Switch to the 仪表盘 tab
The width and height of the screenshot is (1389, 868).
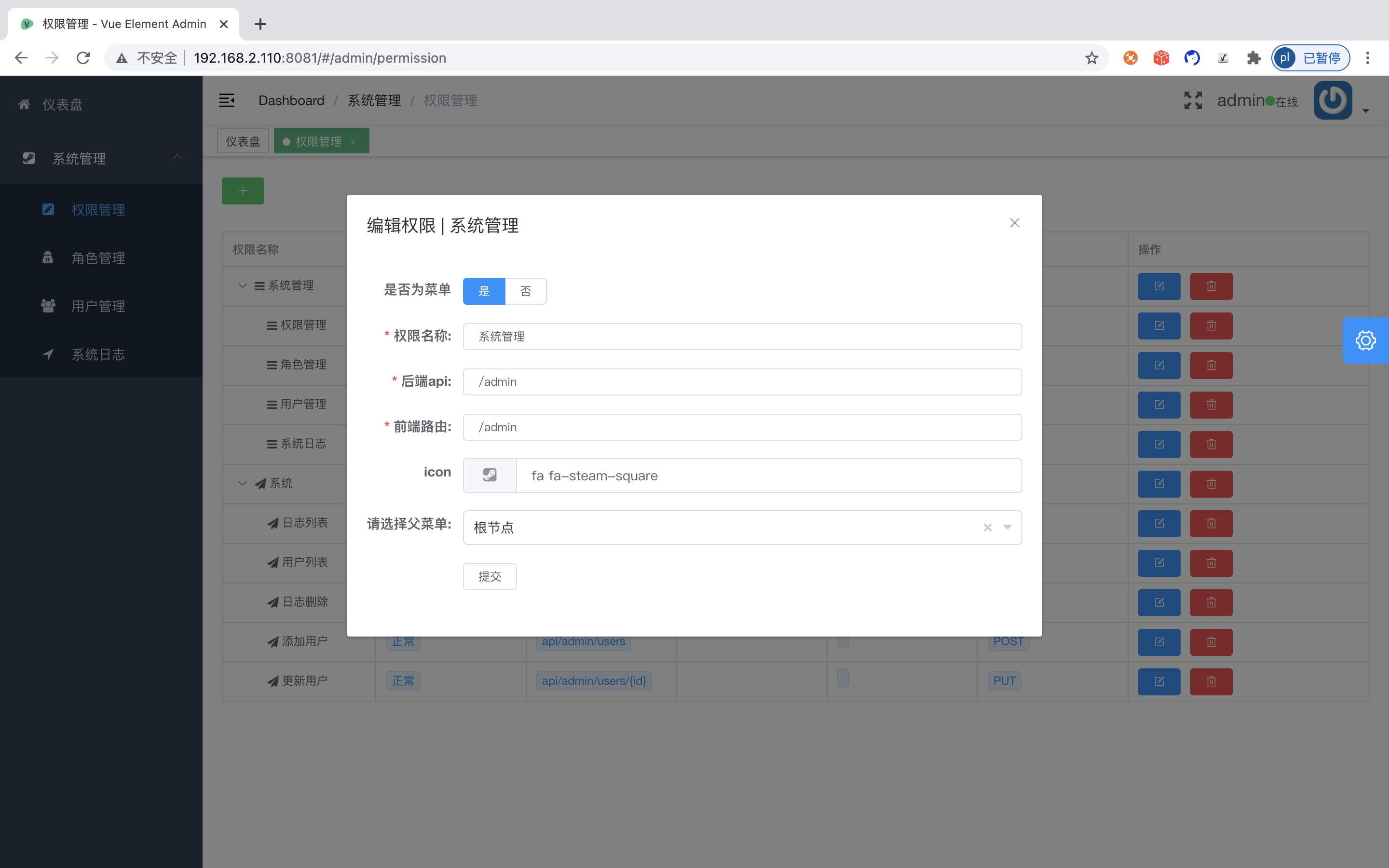(x=243, y=141)
